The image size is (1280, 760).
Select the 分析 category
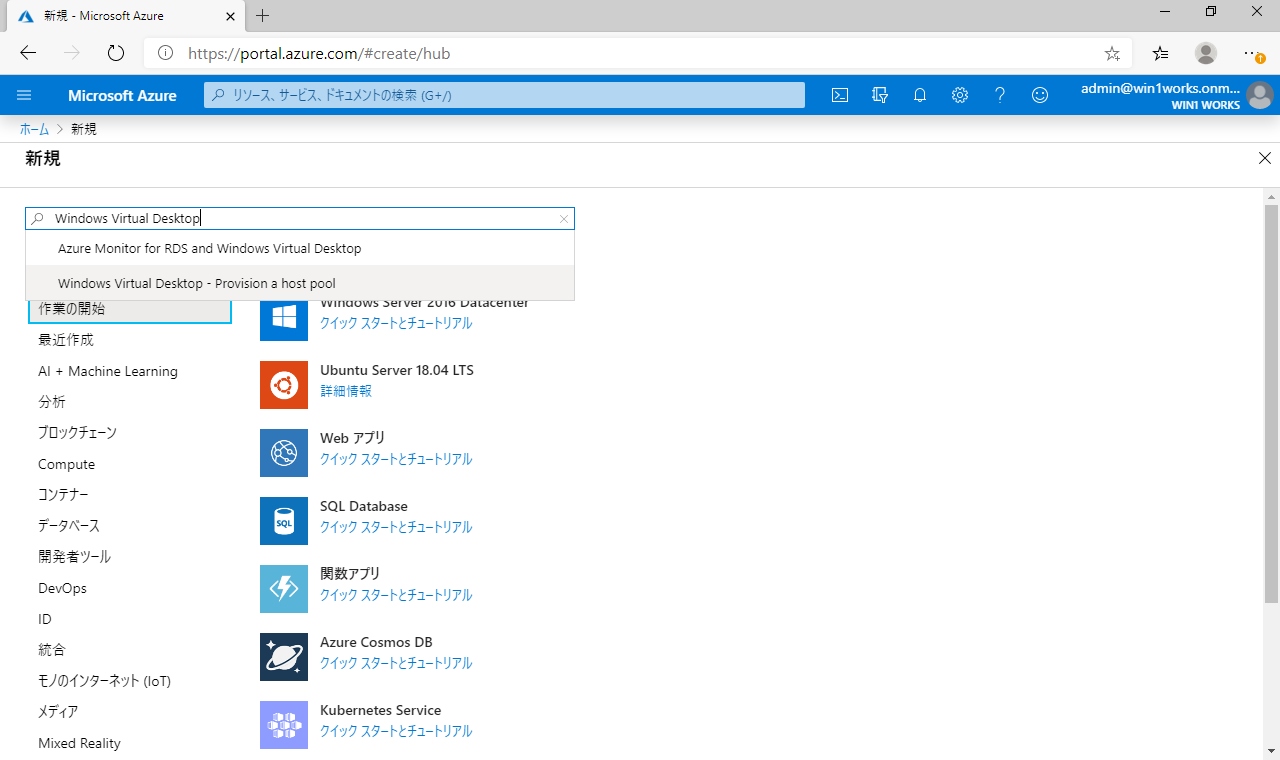point(52,402)
